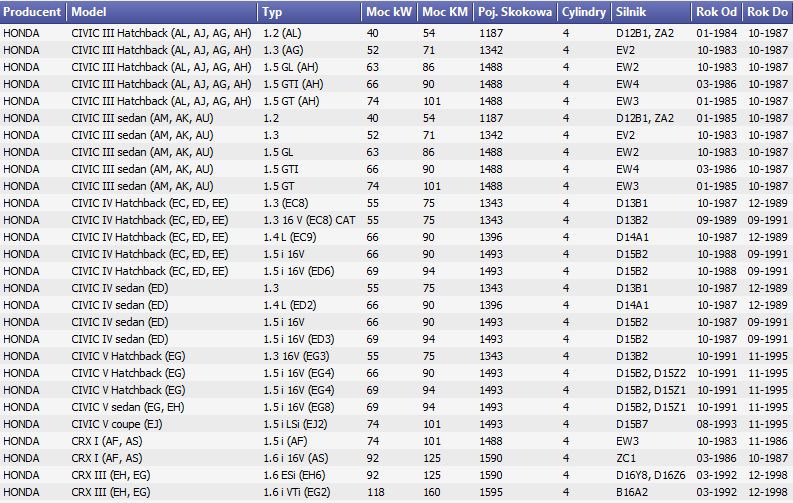Click the engine cell D13B2 in CIVIC V Hatchback row

point(632,356)
